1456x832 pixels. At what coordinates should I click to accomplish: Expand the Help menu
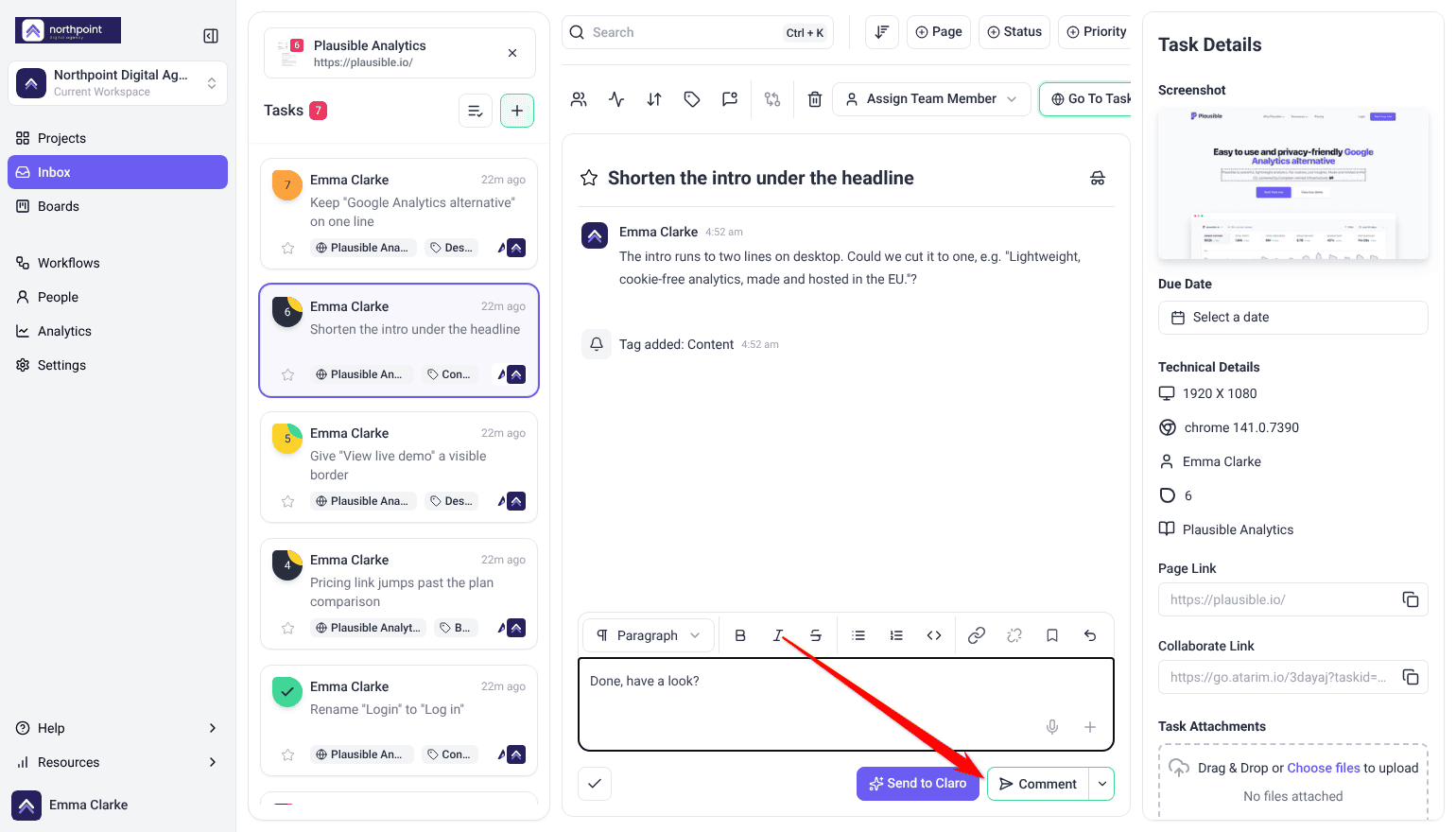tap(117, 728)
